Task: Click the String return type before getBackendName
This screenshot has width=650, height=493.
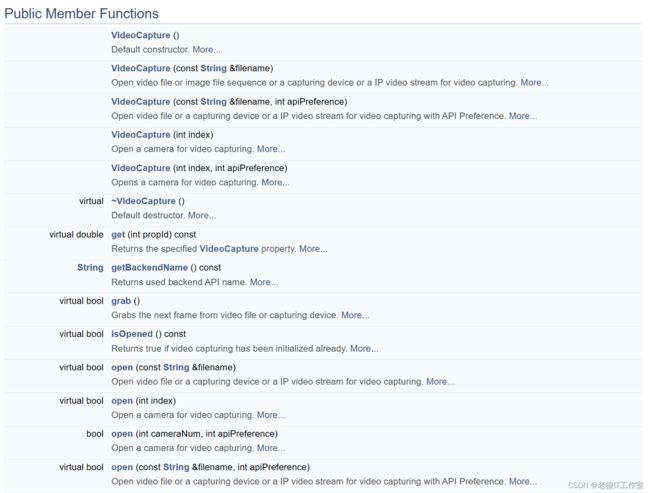Action: tap(90, 268)
